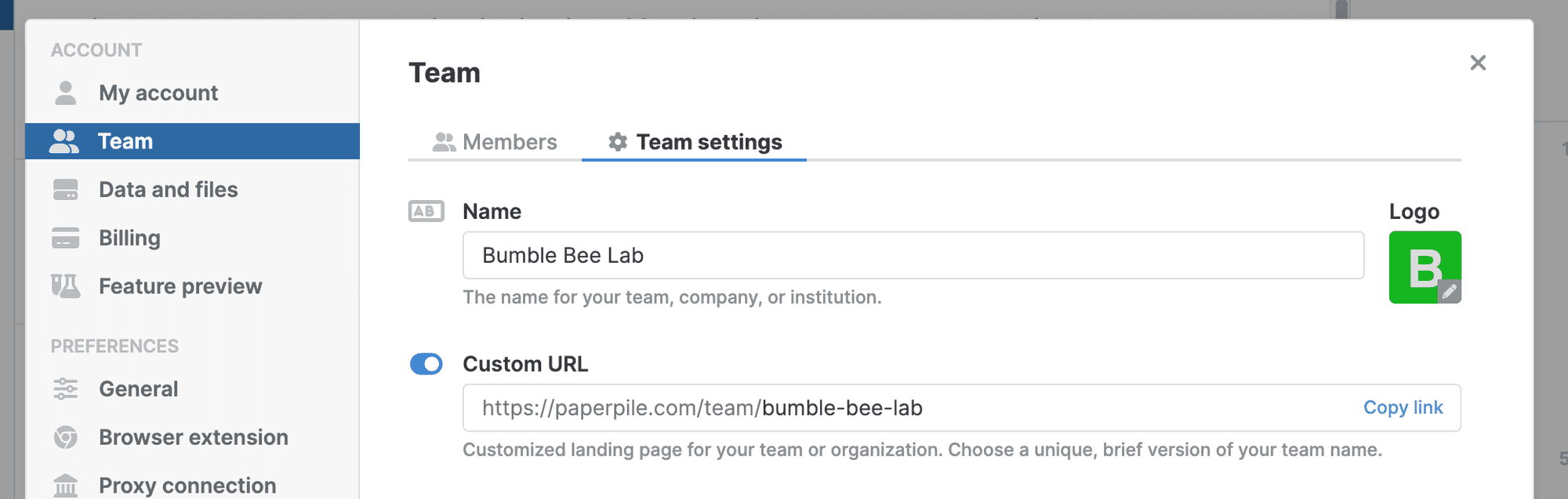Click the Browser extension Chrome icon
The image size is (1568, 499).
pyautogui.click(x=66, y=437)
